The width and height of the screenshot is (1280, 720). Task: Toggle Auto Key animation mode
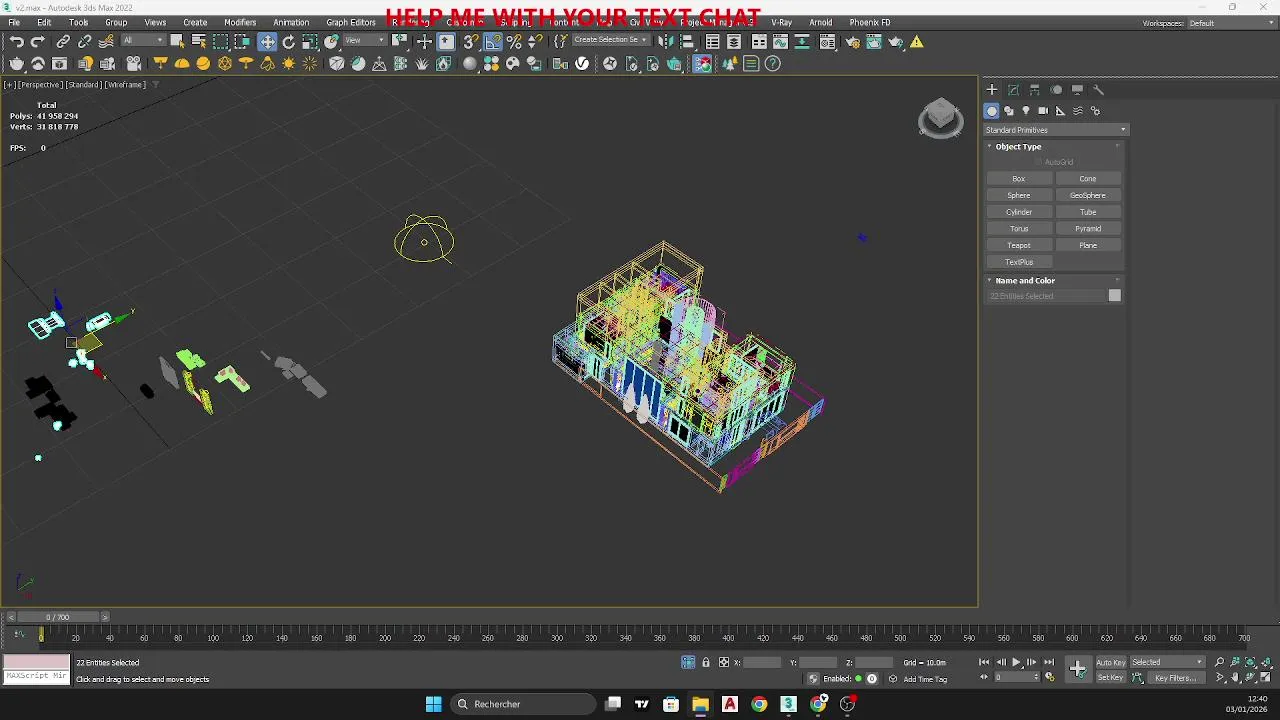point(1111,662)
